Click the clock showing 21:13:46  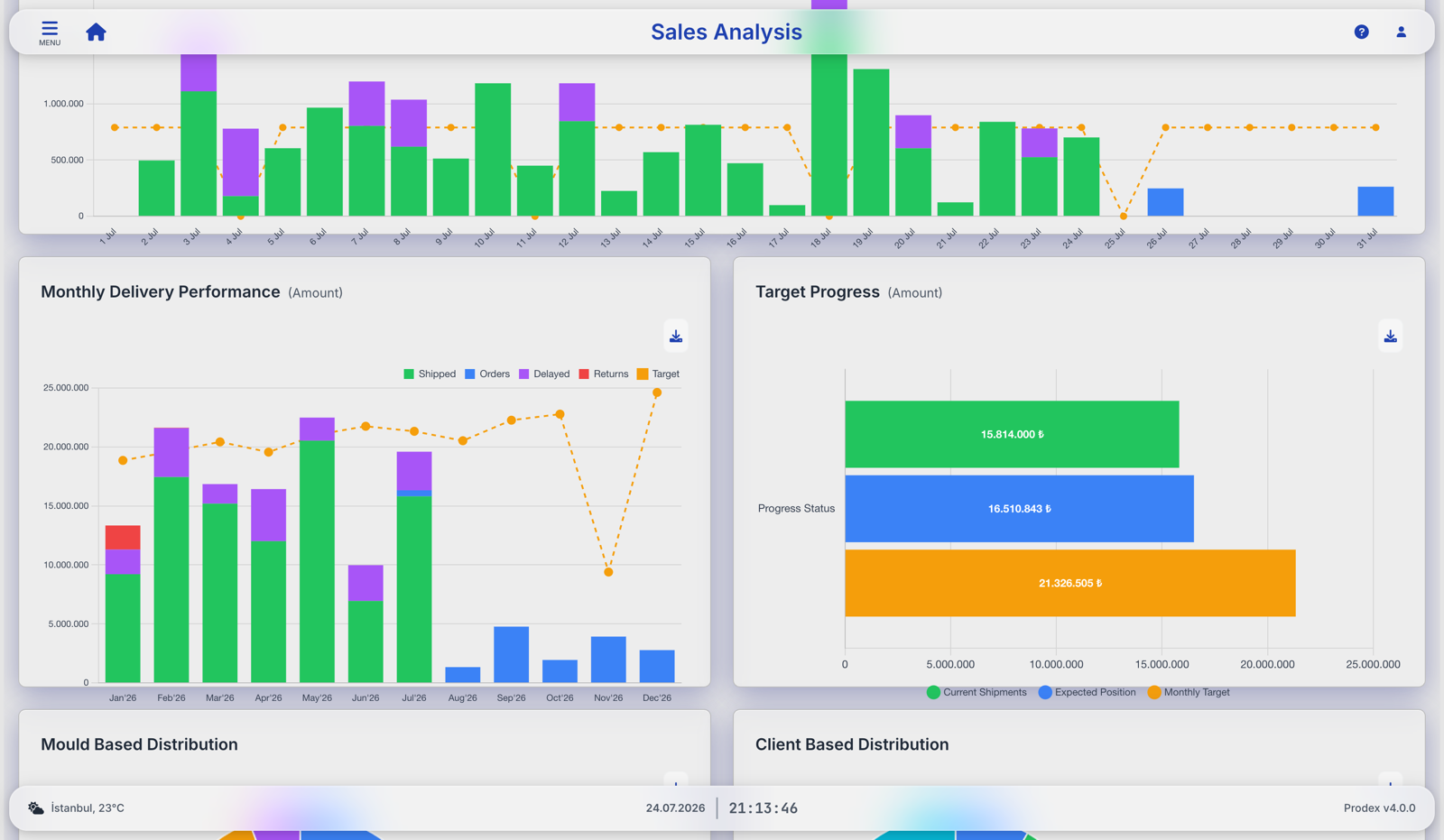764,808
